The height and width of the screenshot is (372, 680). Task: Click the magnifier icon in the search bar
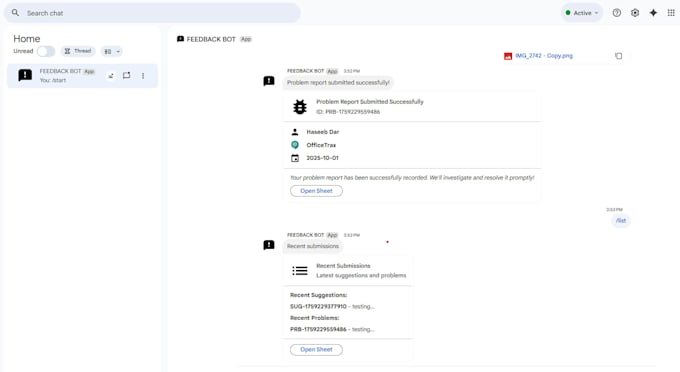tap(15, 13)
